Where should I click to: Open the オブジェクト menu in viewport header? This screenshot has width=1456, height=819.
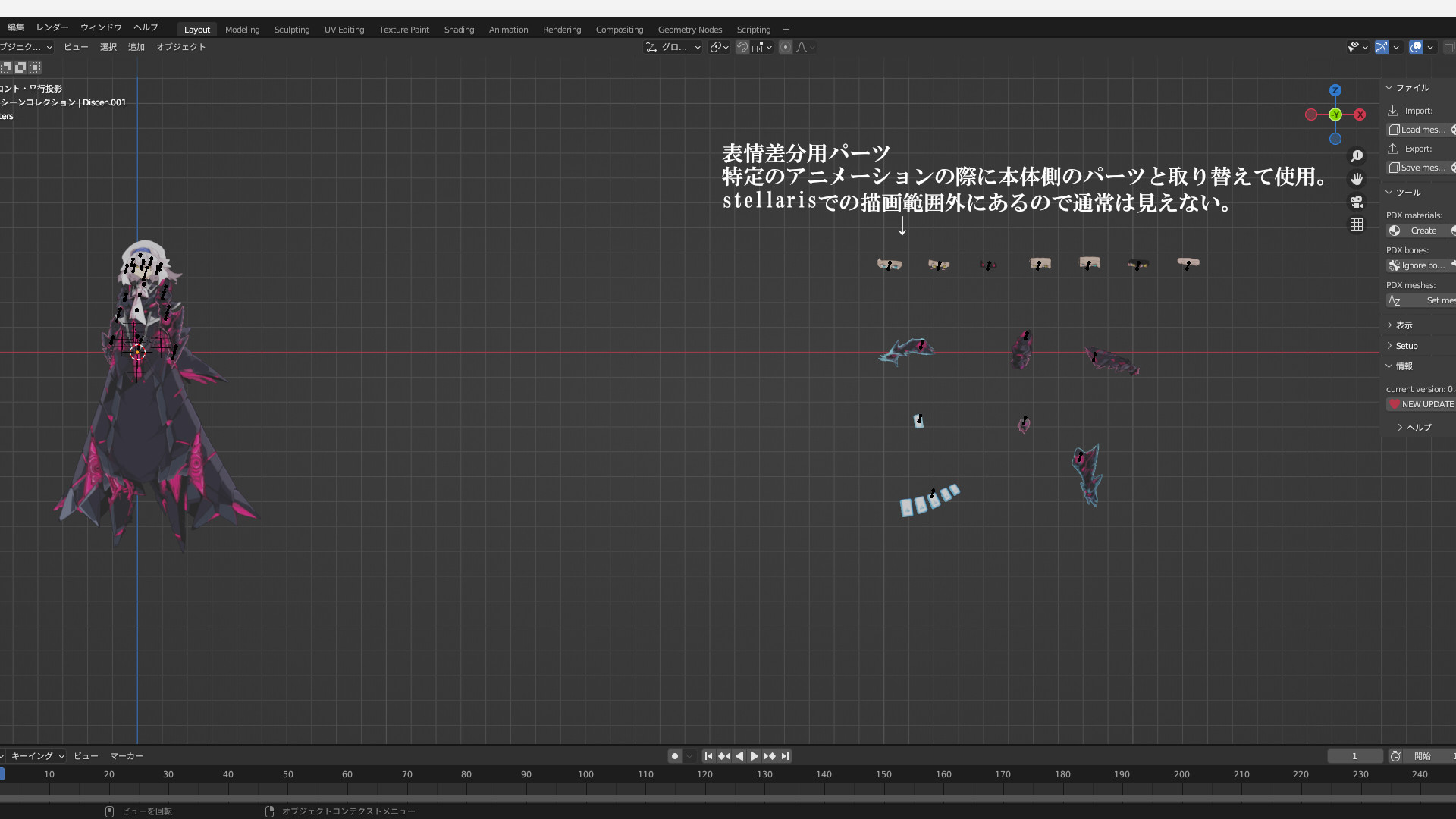180,47
